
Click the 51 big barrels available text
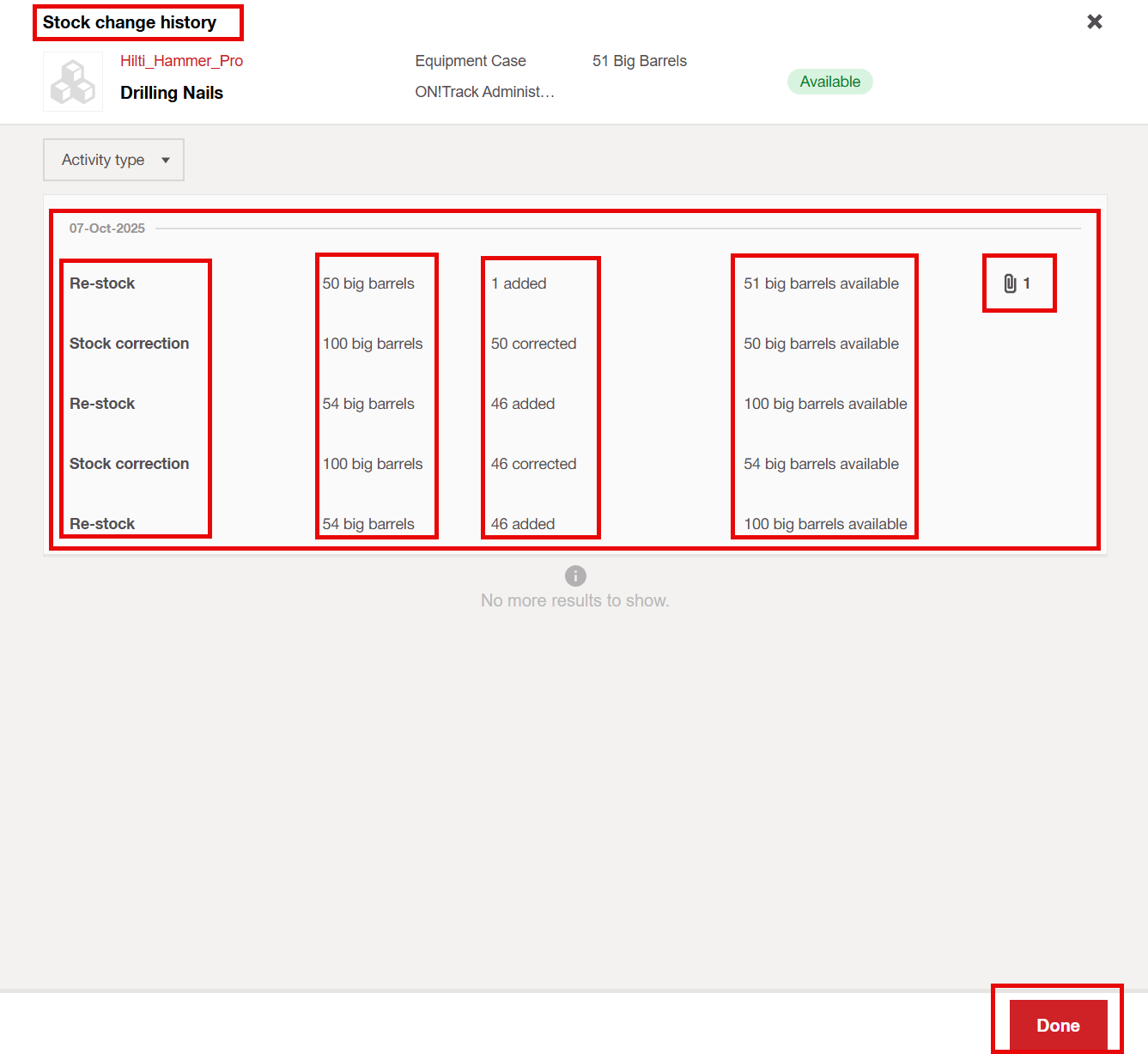[821, 283]
